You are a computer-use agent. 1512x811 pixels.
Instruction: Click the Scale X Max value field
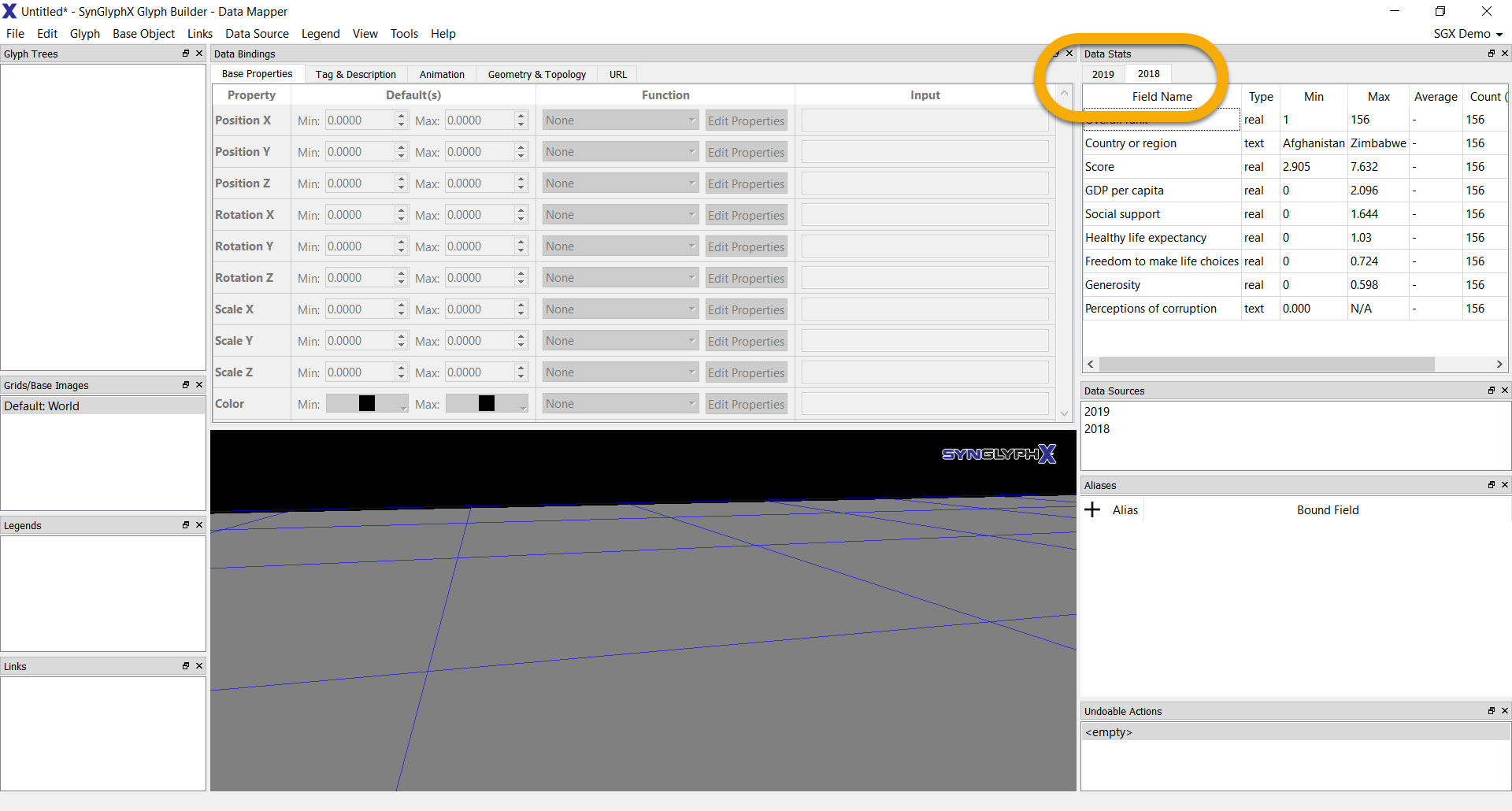[480, 309]
